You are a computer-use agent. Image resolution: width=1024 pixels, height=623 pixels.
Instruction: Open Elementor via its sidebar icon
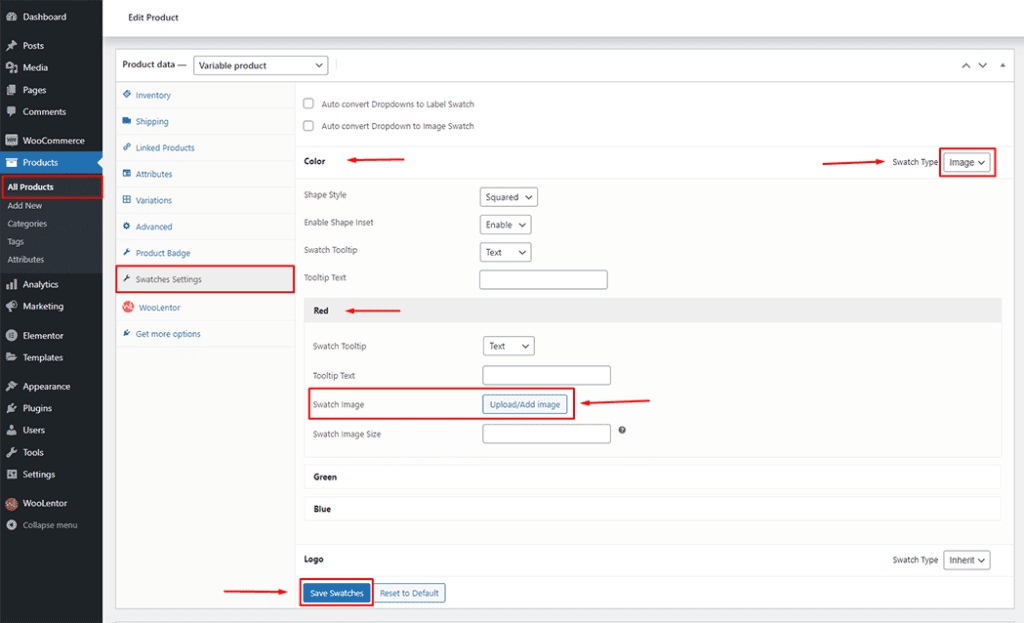click(x=11, y=336)
